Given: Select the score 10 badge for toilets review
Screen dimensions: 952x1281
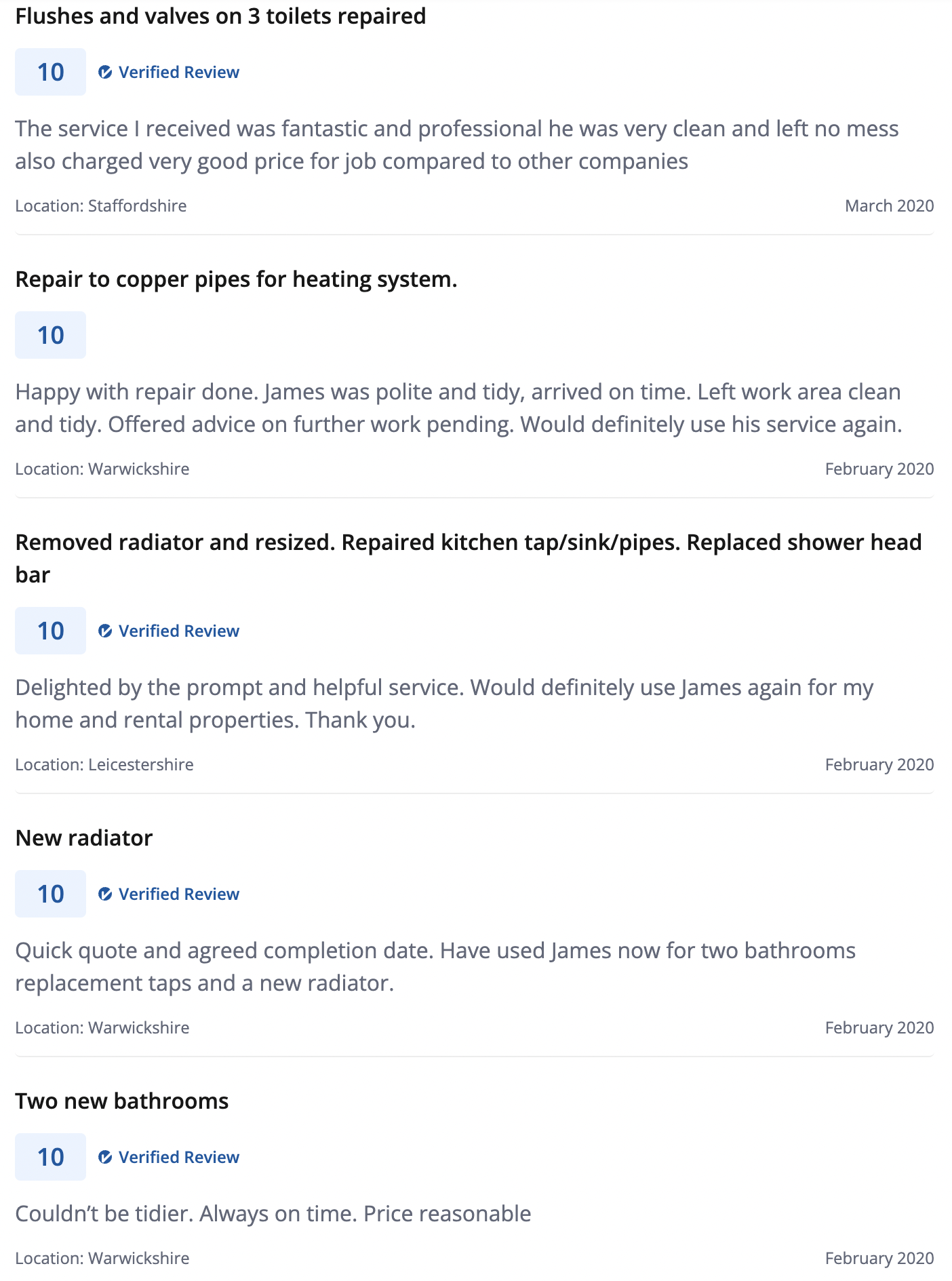Looking at the screenshot, I should [51, 72].
